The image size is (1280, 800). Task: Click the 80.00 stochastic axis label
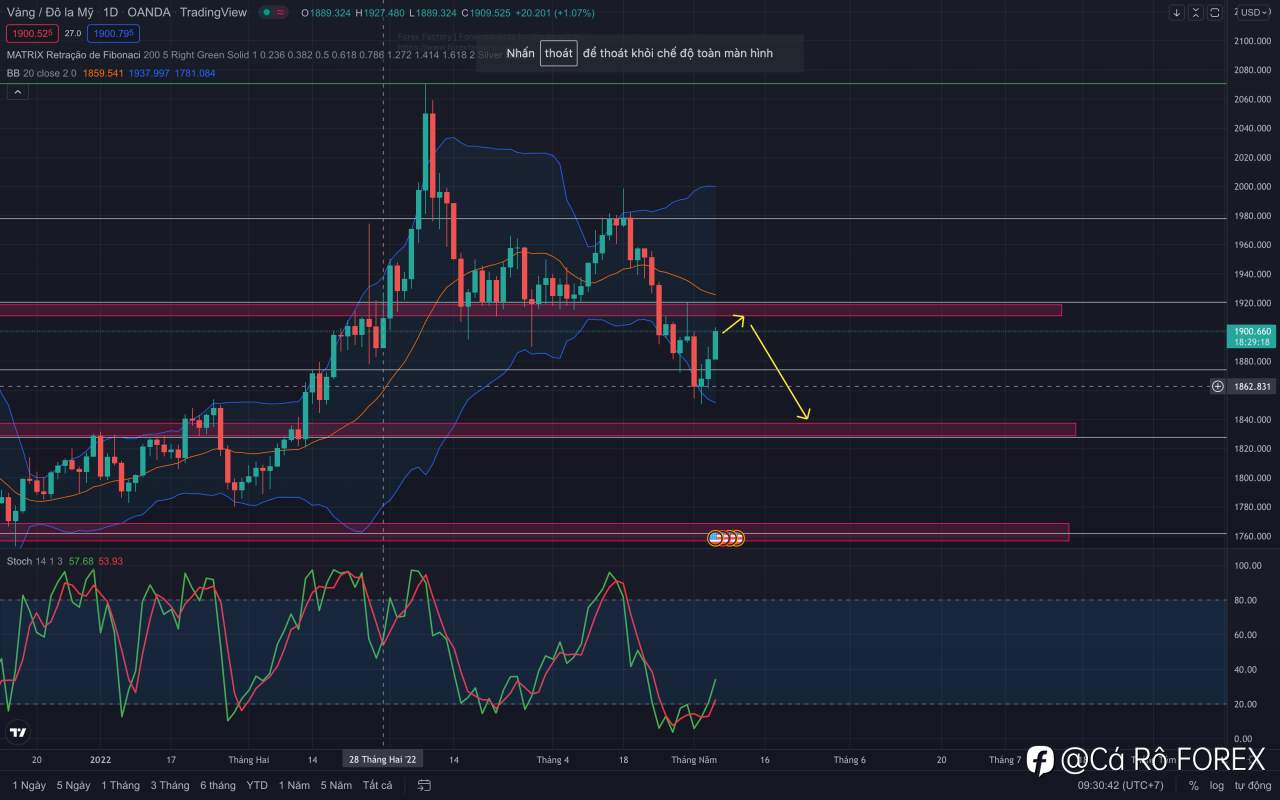coord(1245,600)
